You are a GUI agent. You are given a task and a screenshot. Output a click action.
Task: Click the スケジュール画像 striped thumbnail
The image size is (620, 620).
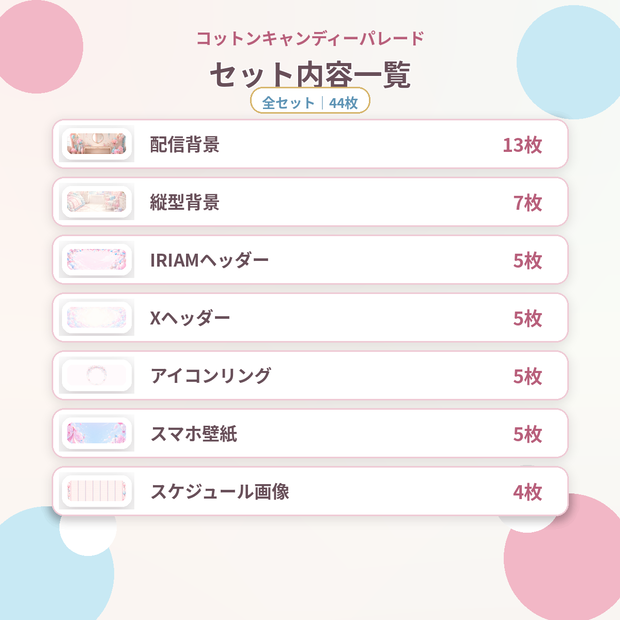pyautogui.click(x=96, y=491)
